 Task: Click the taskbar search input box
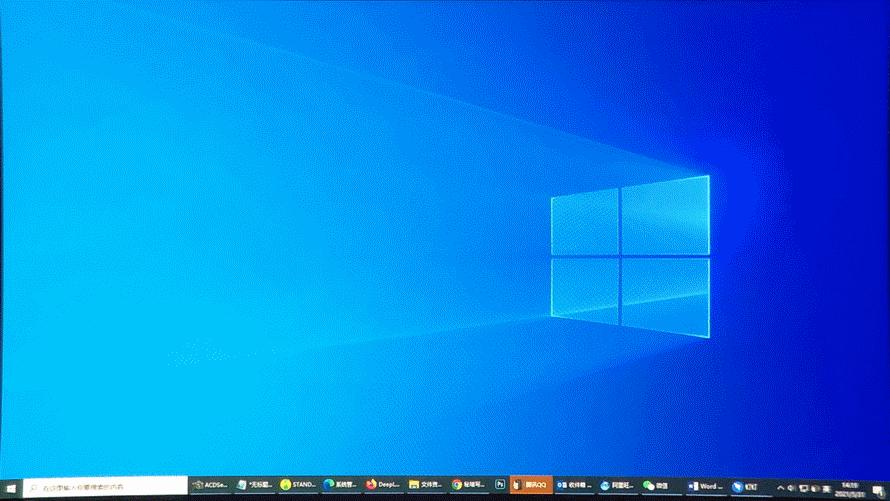point(106,487)
